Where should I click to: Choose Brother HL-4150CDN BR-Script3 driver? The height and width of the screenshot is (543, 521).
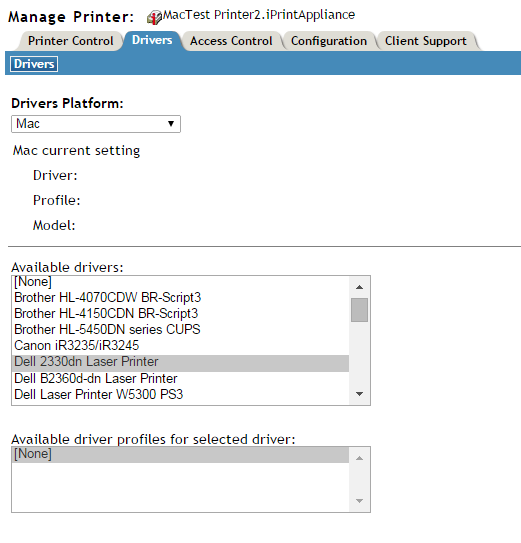click(x=180, y=313)
